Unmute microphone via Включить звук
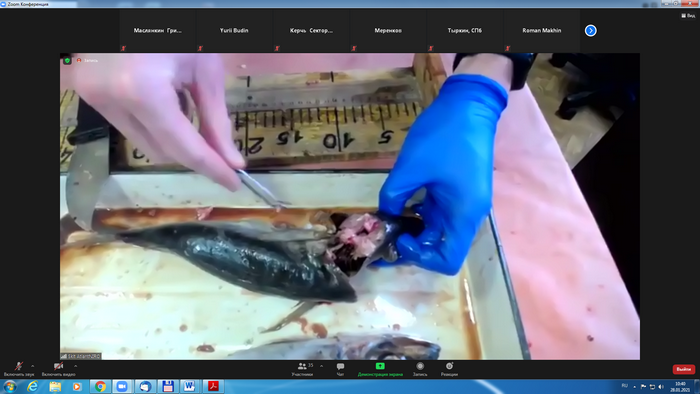The height and width of the screenshot is (394, 700). coord(18,369)
